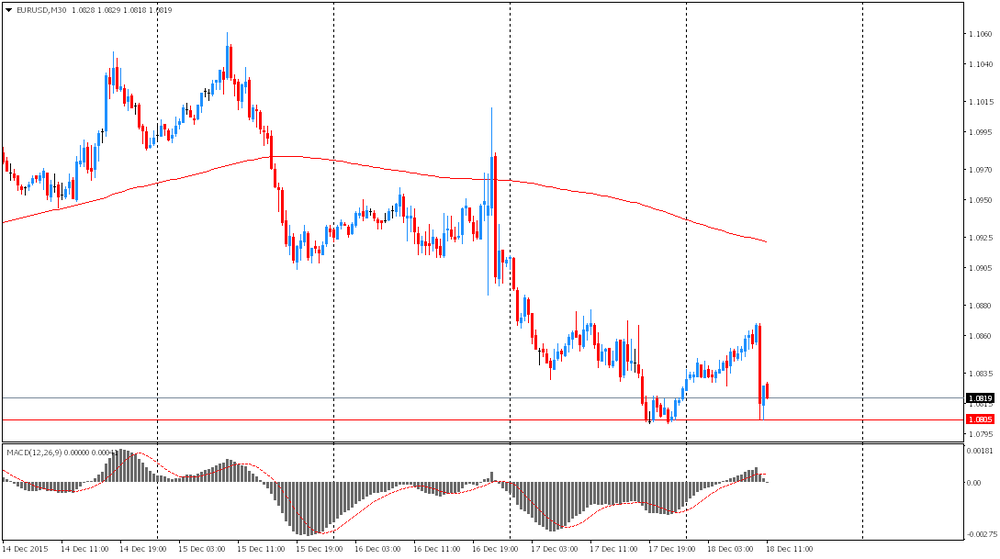Click the 0.00181 MACD scale value
This screenshot has height=559, width=1000.
[979, 451]
